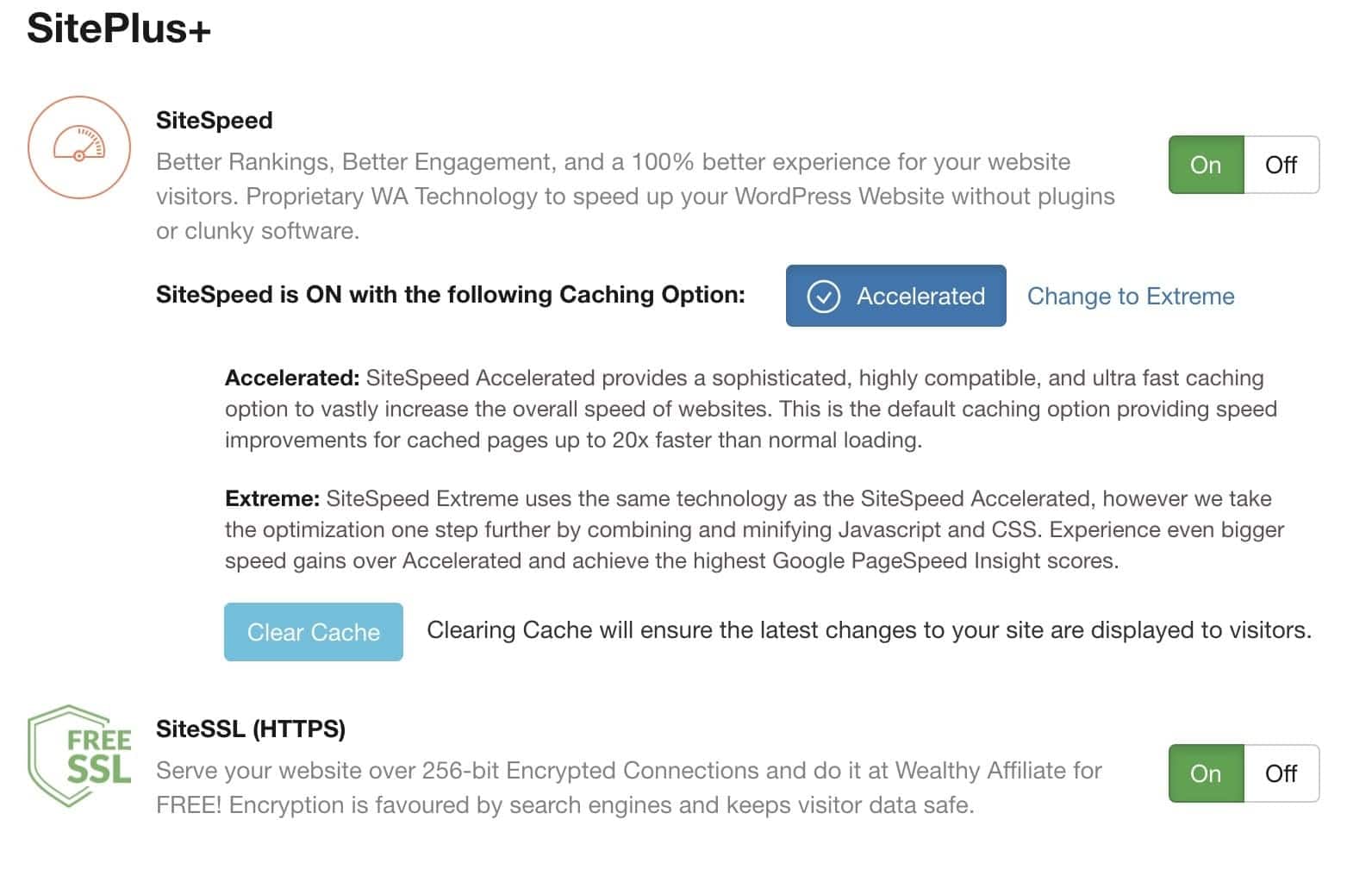Click the bold Extreme: description label
The image size is (1372, 876).
[272, 498]
